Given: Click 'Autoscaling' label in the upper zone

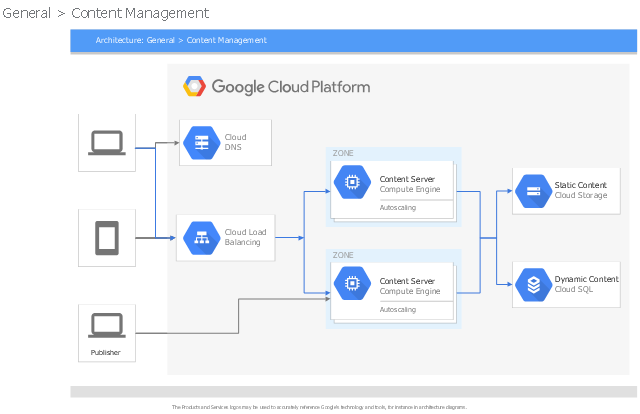Looking at the screenshot, I should point(398,207).
